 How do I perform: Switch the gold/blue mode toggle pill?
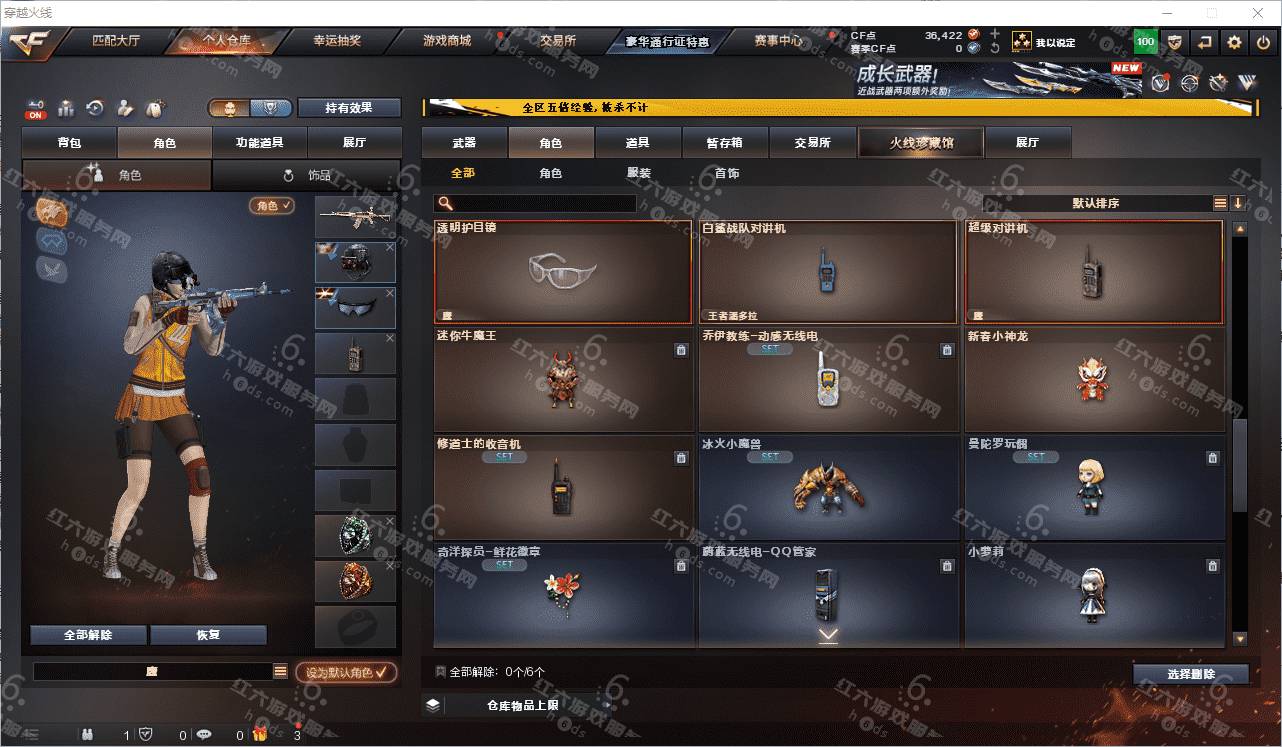point(250,108)
